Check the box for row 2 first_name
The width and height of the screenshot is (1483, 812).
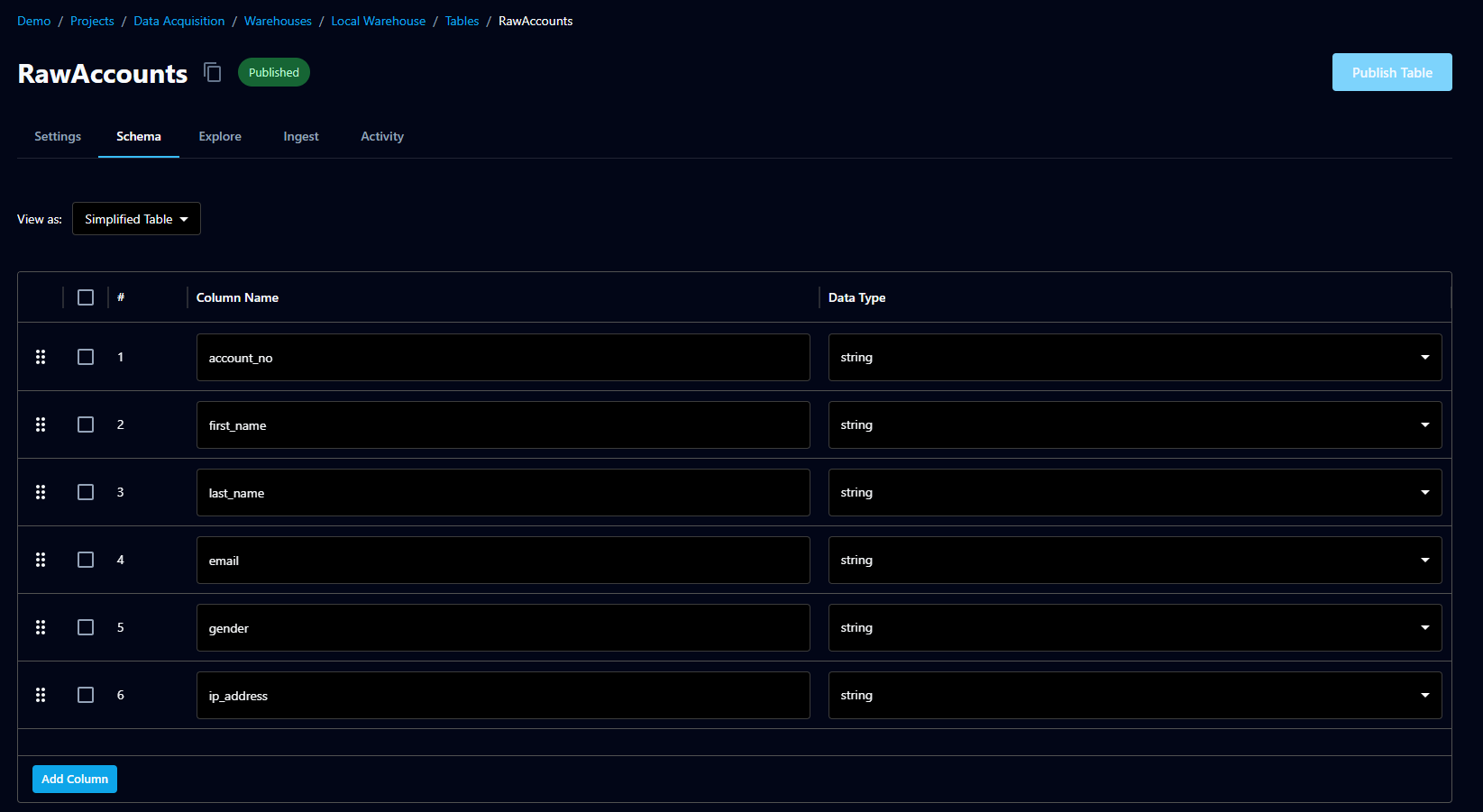pos(86,424)
